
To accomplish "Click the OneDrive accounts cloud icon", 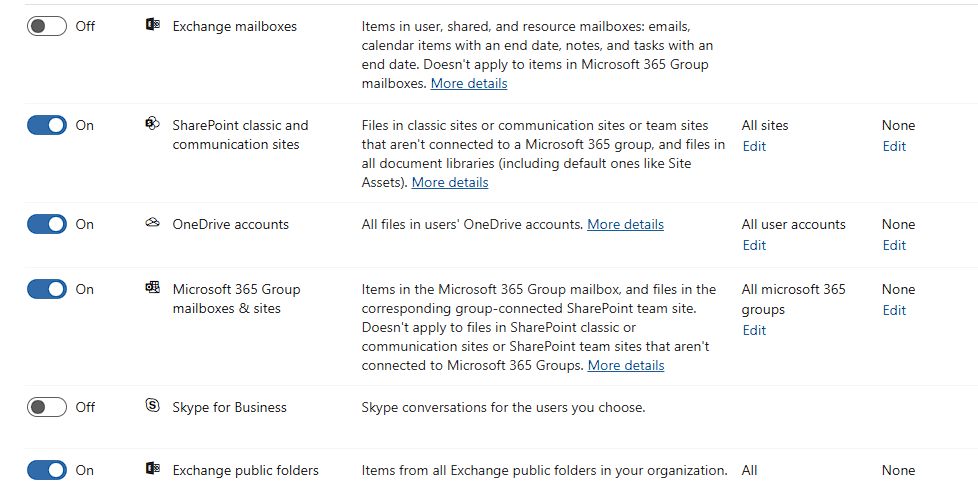I will (153, 222).
